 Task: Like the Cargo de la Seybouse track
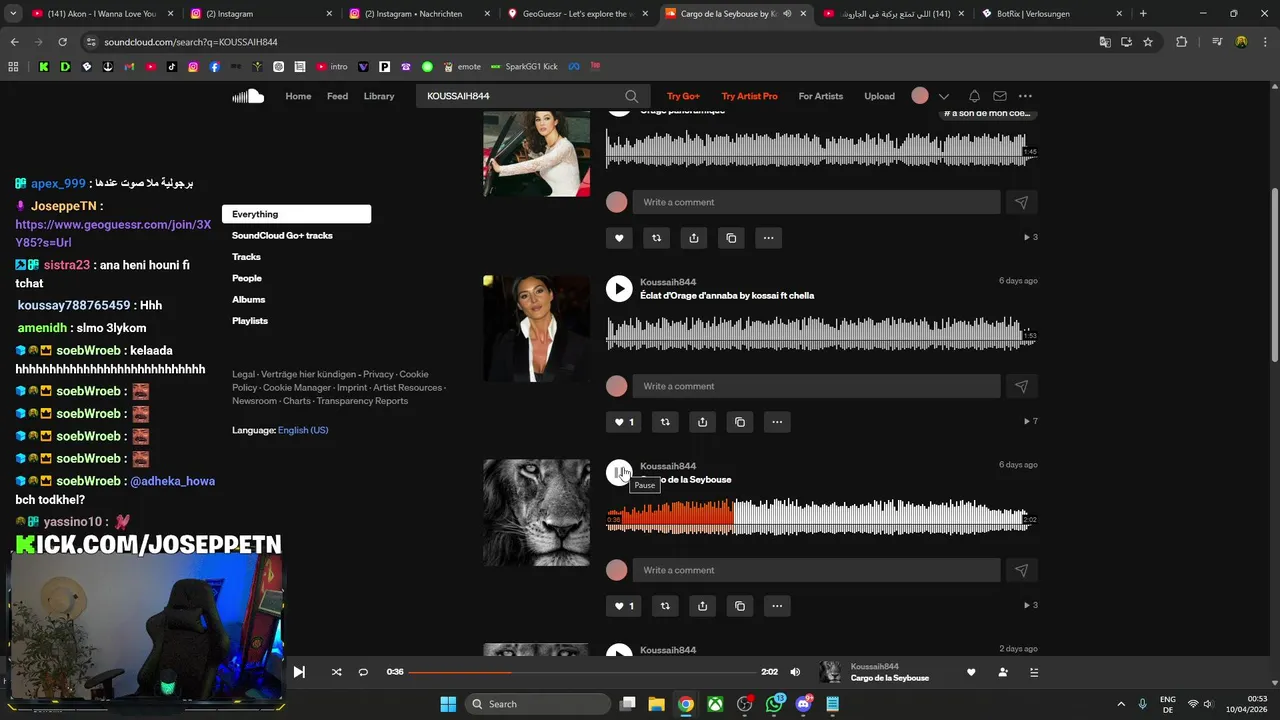coord(623,606)
